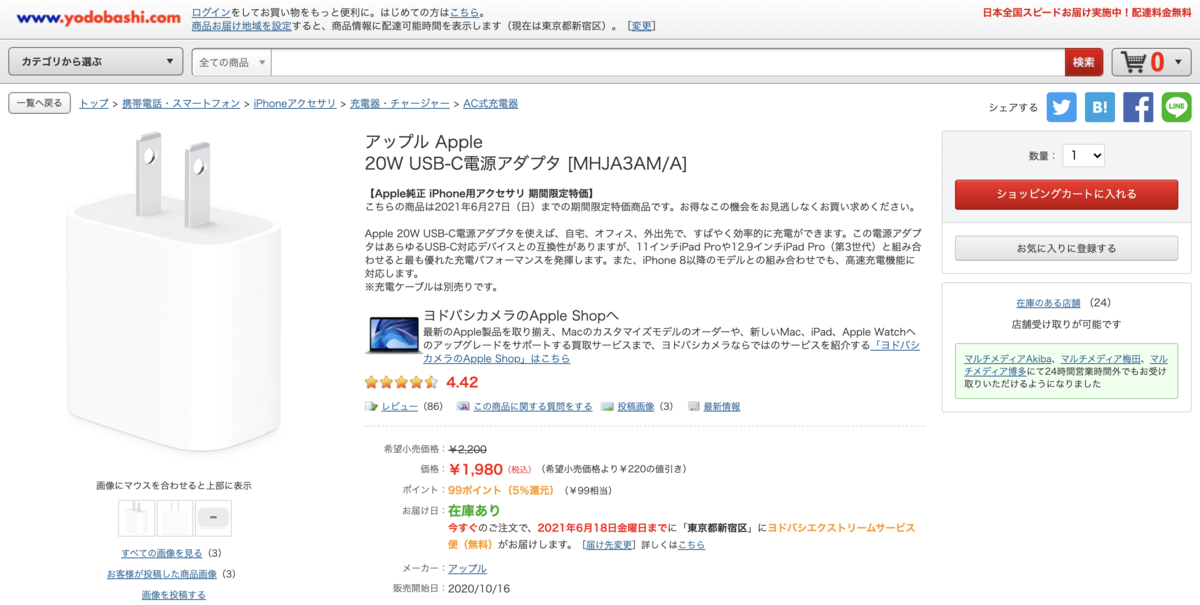Share the product on LINE
Viewport: 1200px width, 605px height.
(x=1176, y=107)
